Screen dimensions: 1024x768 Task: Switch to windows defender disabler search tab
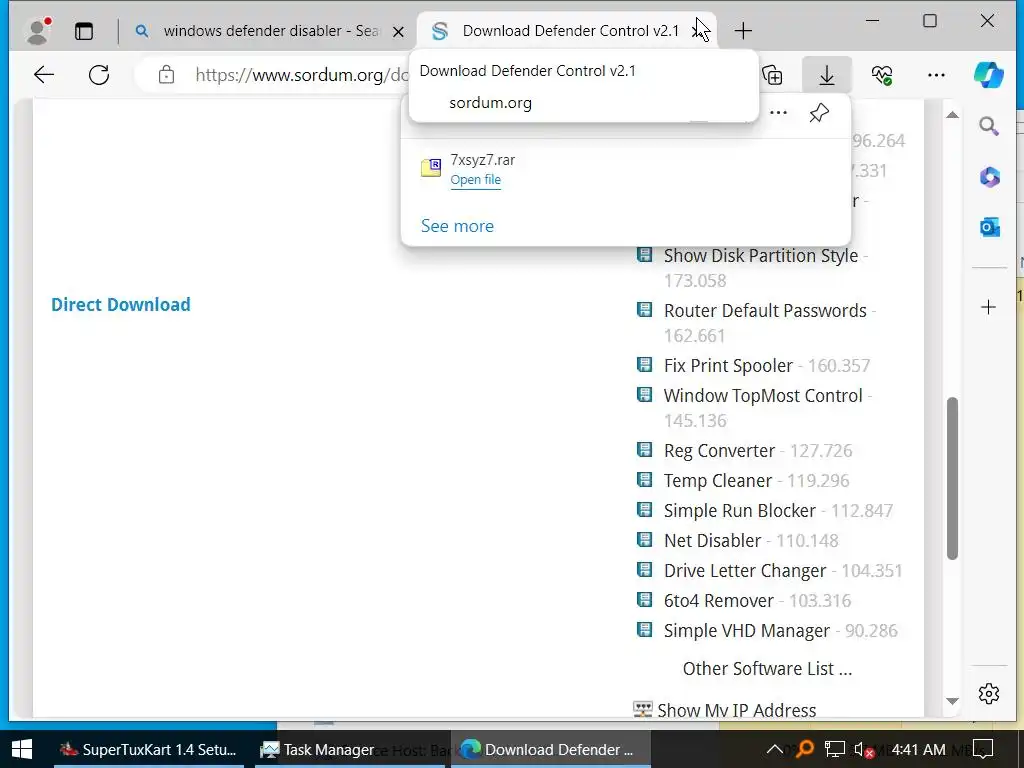(270, 31)
